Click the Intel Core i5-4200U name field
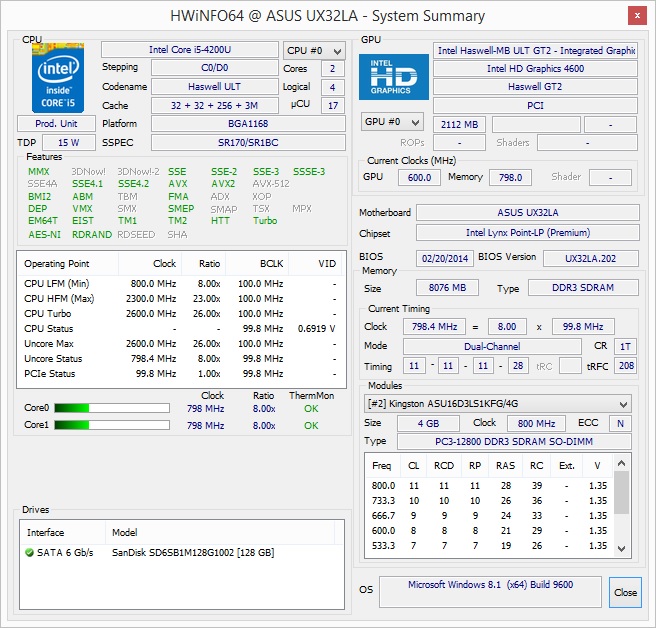 coord(190,50)
